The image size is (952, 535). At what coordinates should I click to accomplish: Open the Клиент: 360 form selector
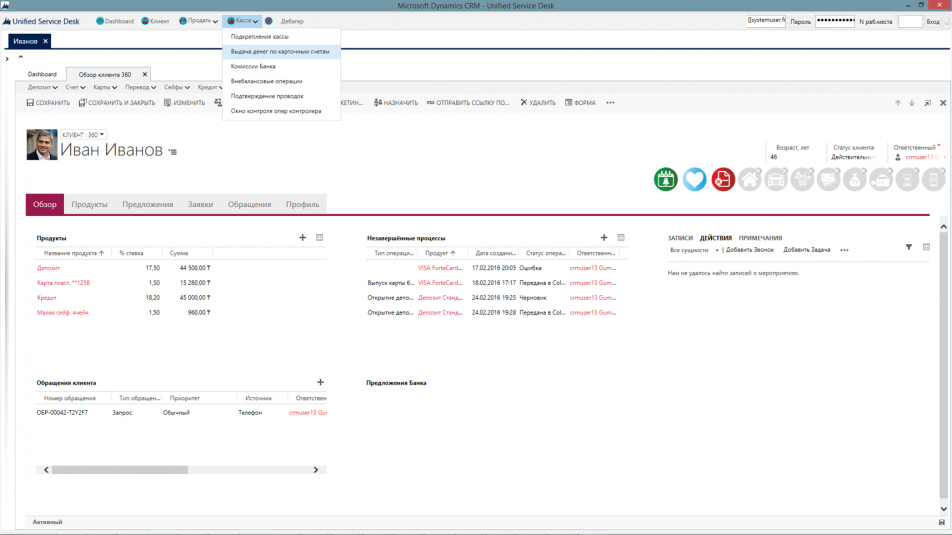(x=83, y=134)
